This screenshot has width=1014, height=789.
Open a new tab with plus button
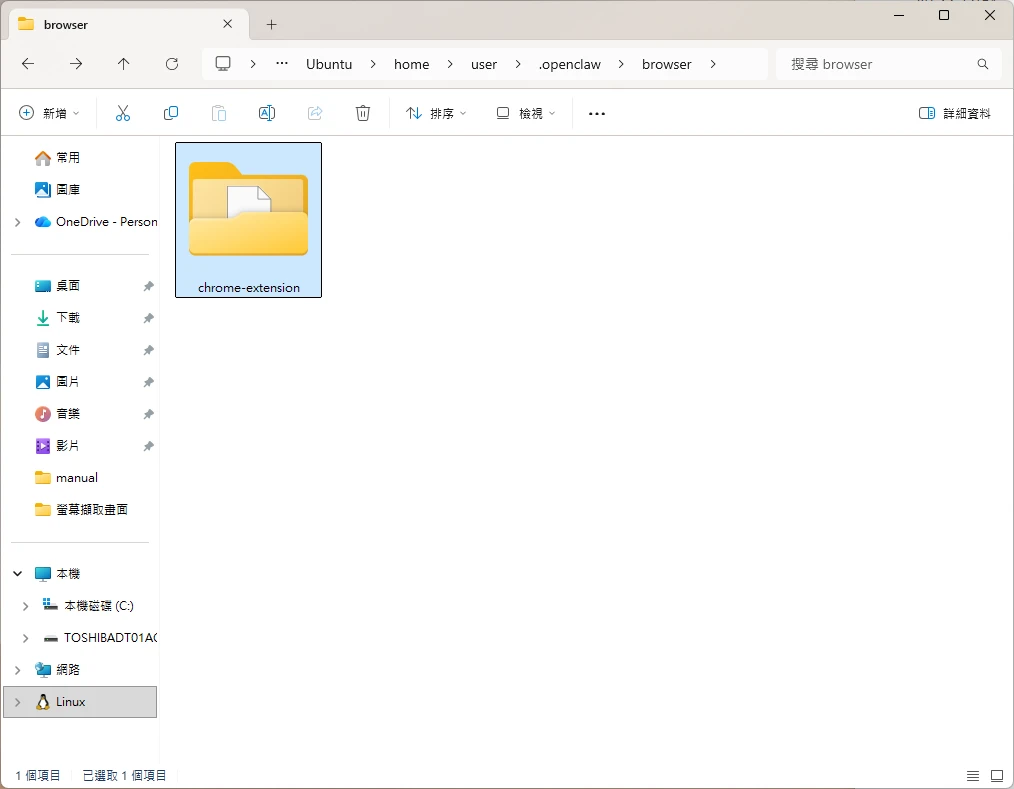coord(271,24)
